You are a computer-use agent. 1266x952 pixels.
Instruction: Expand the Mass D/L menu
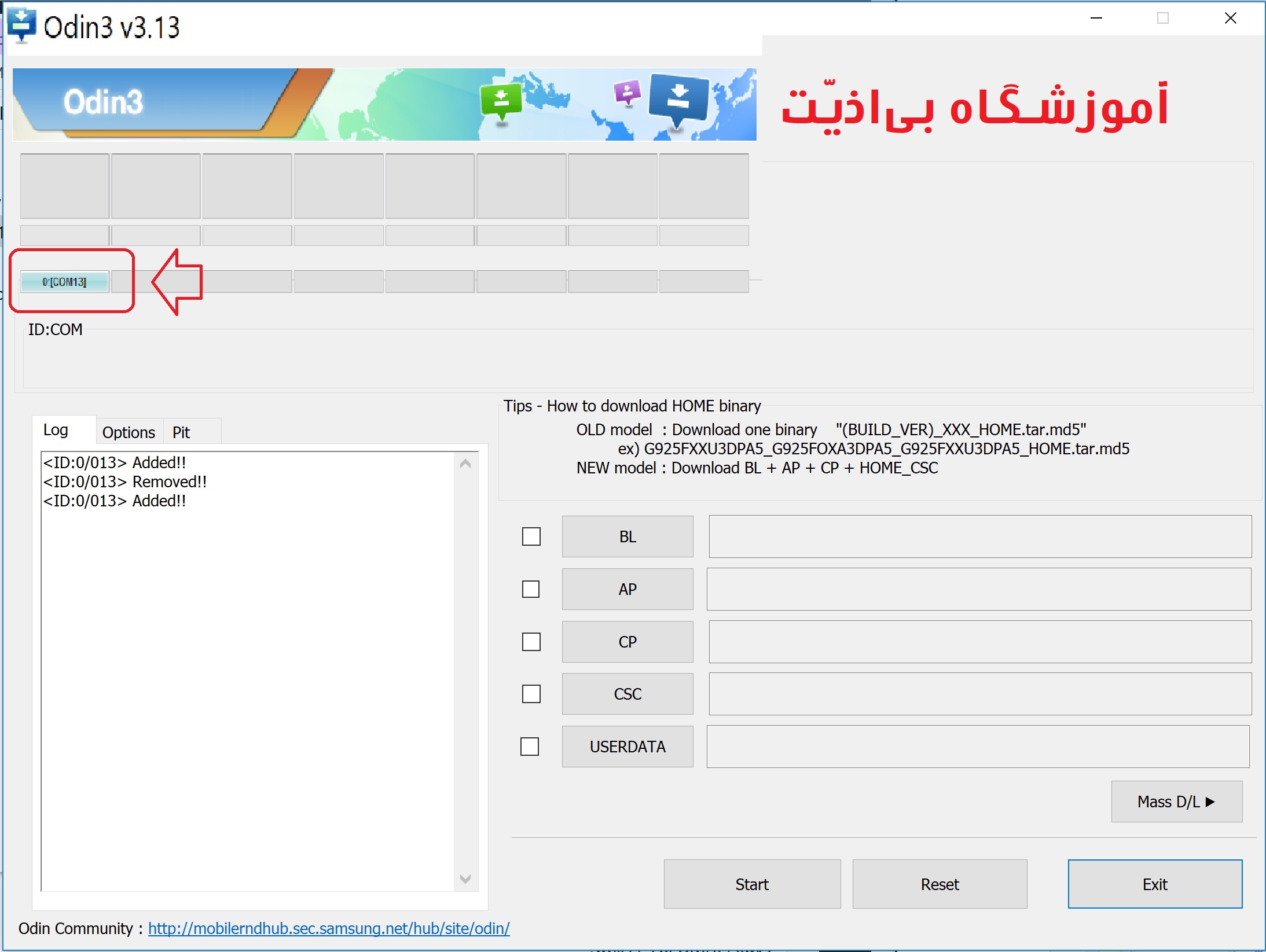1176,802
